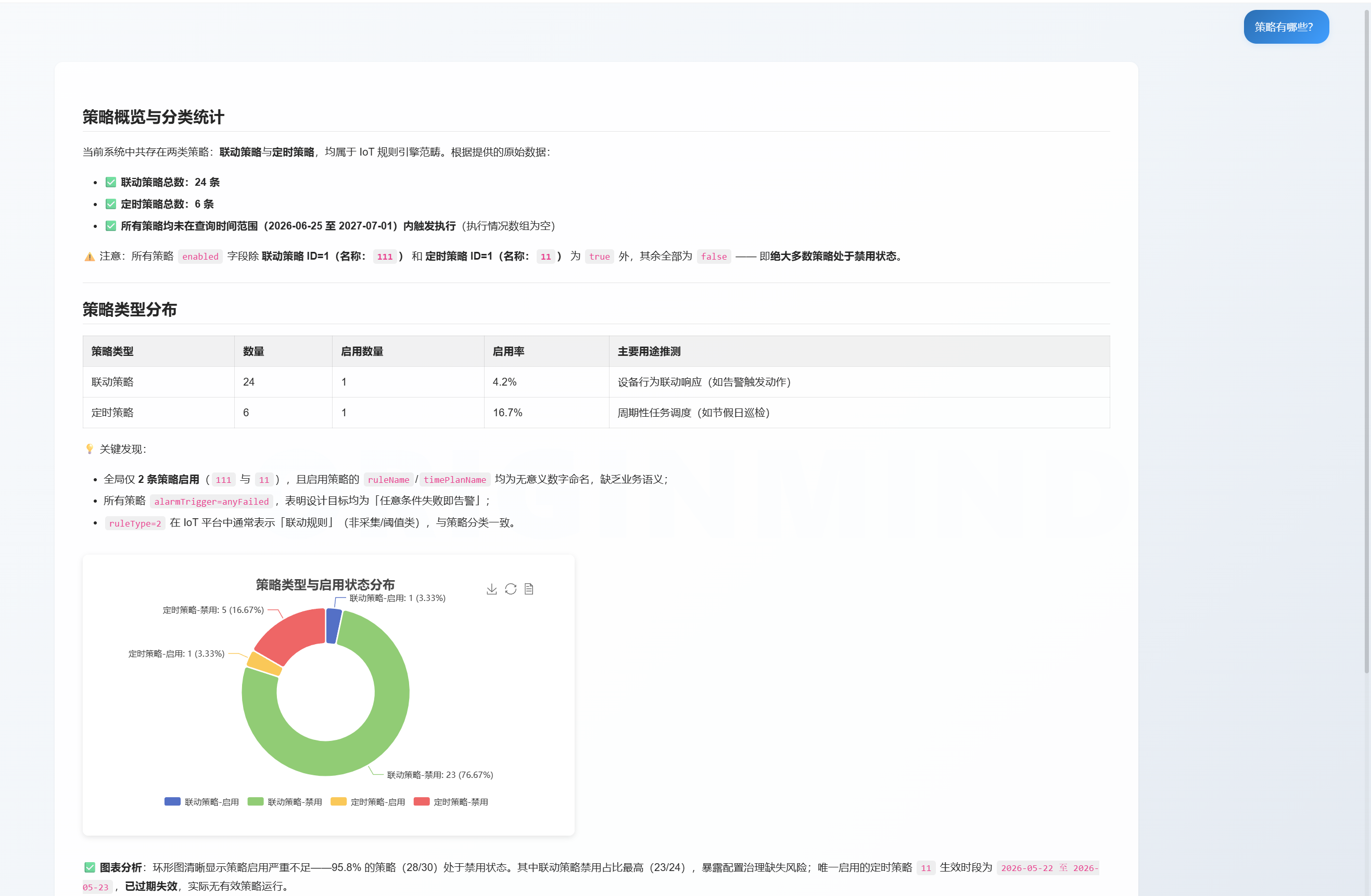Image resolution: width=1371 pixels, height=896 pixels.
Task: Click the 策略类型 column header
Action: [158, 351]
